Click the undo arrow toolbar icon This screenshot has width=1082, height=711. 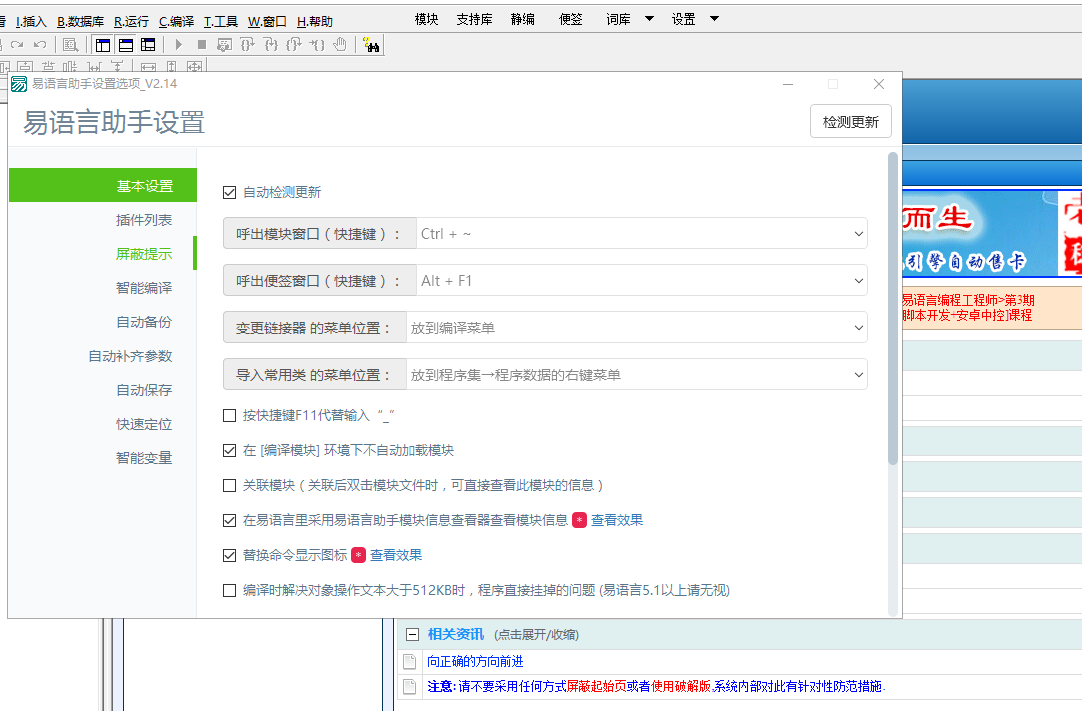[40, 45]
